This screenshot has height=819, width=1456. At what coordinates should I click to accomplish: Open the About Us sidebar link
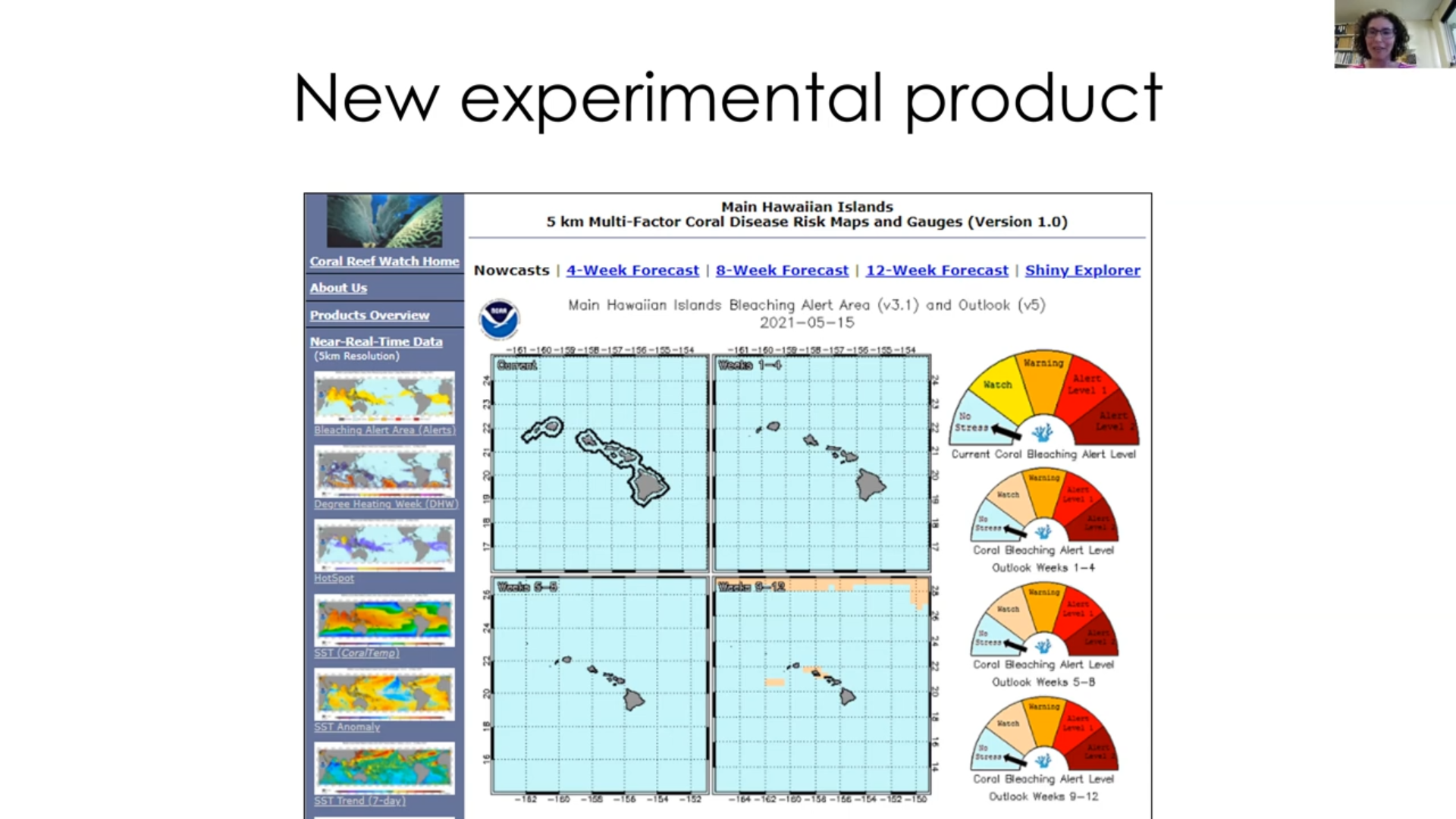point(338,288)
